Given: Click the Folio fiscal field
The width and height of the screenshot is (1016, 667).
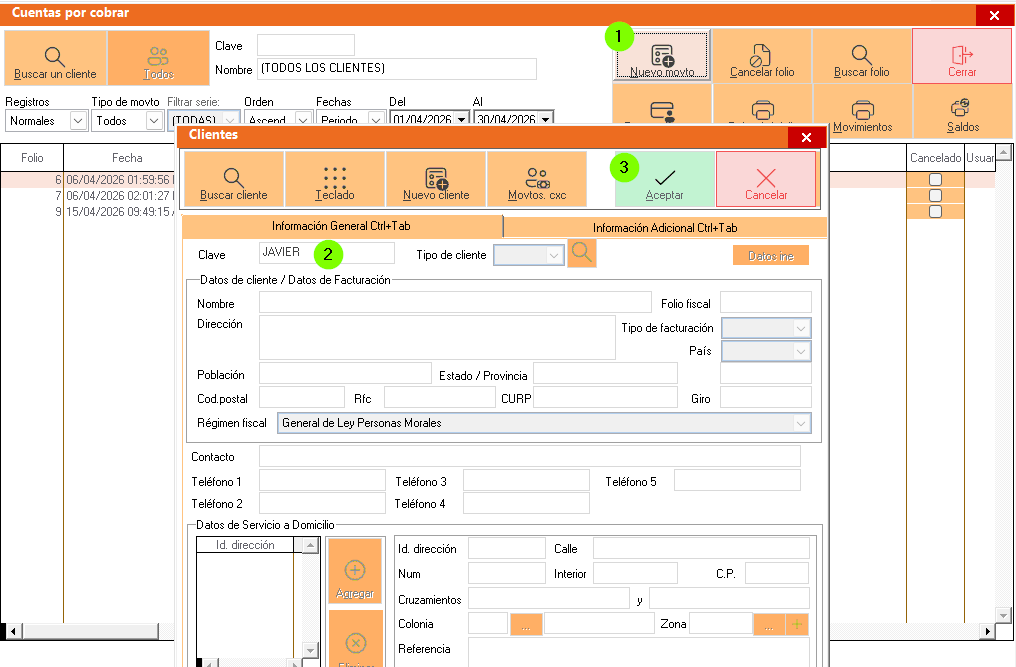Looking at the screenshot, I should [x=766, y=302].
